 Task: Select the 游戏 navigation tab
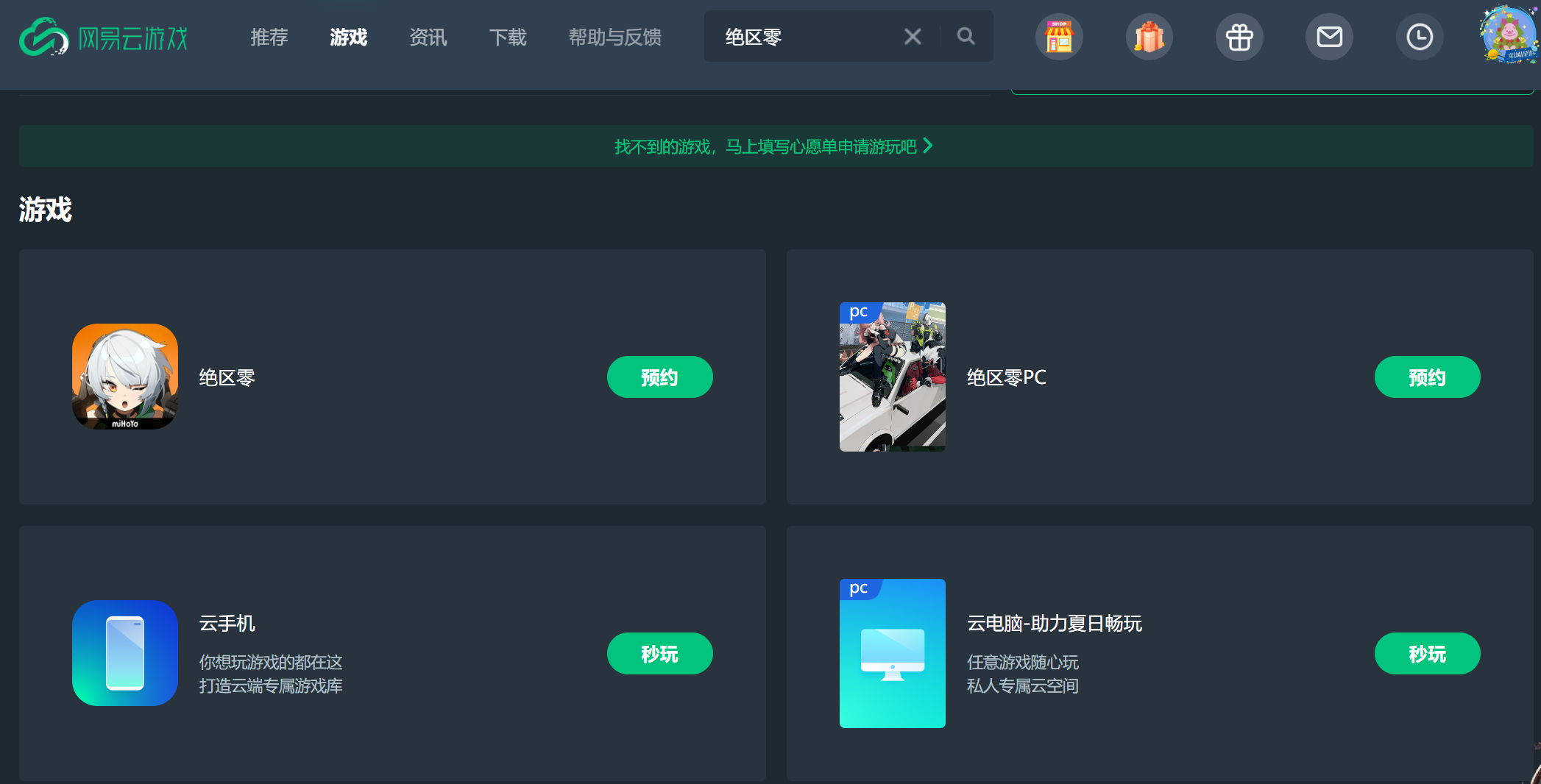click(348, 37)
